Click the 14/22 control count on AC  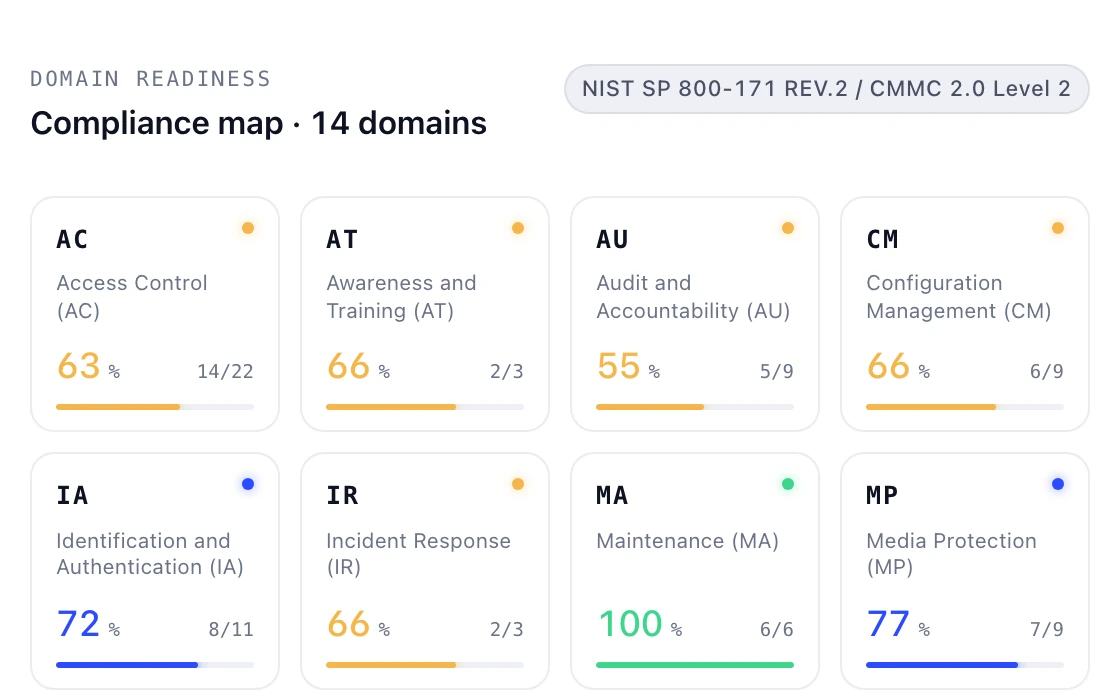pyautogui.click(x=225, y=371)
